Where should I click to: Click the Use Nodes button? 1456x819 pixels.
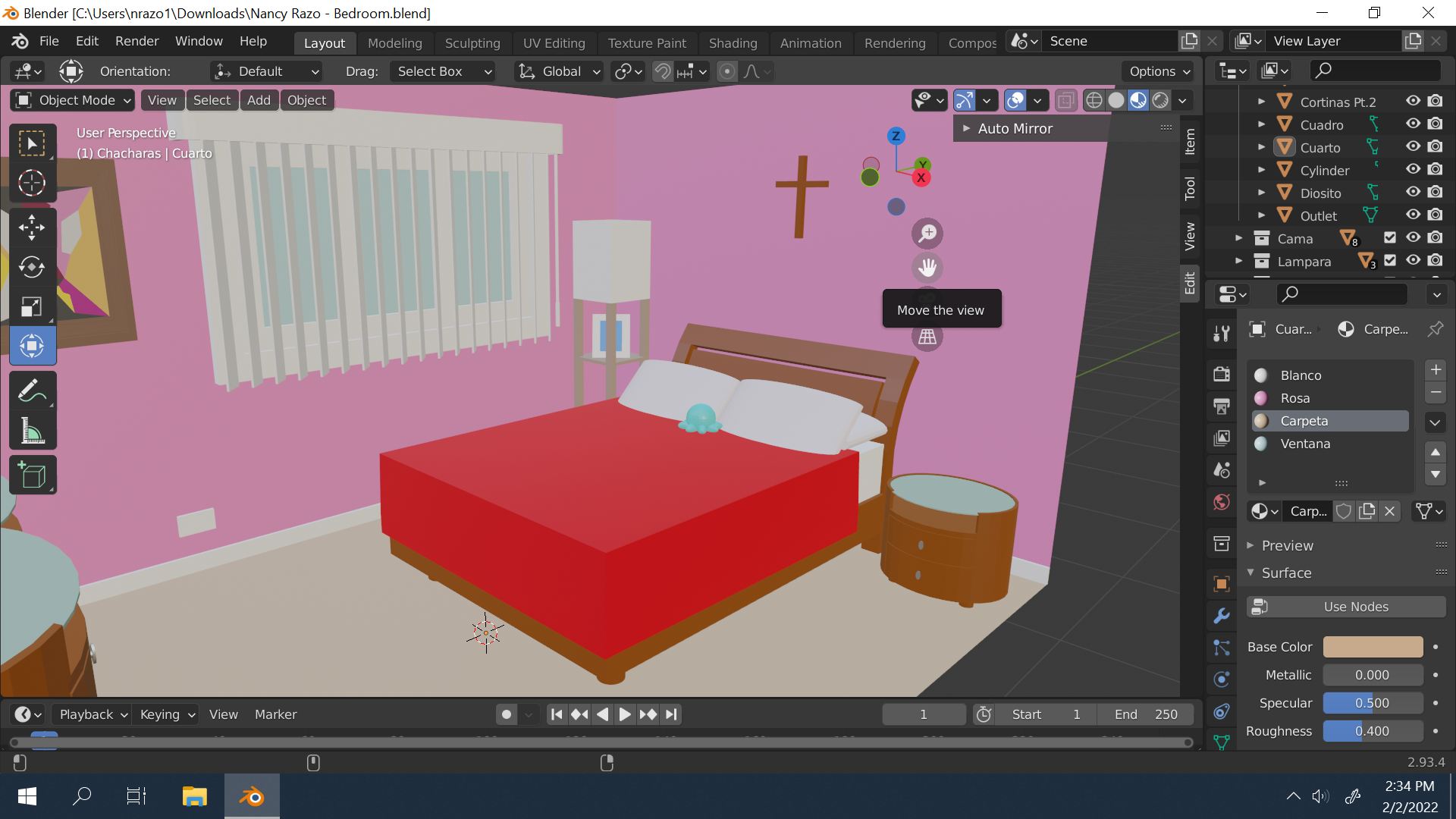(x=1346, y=607)
